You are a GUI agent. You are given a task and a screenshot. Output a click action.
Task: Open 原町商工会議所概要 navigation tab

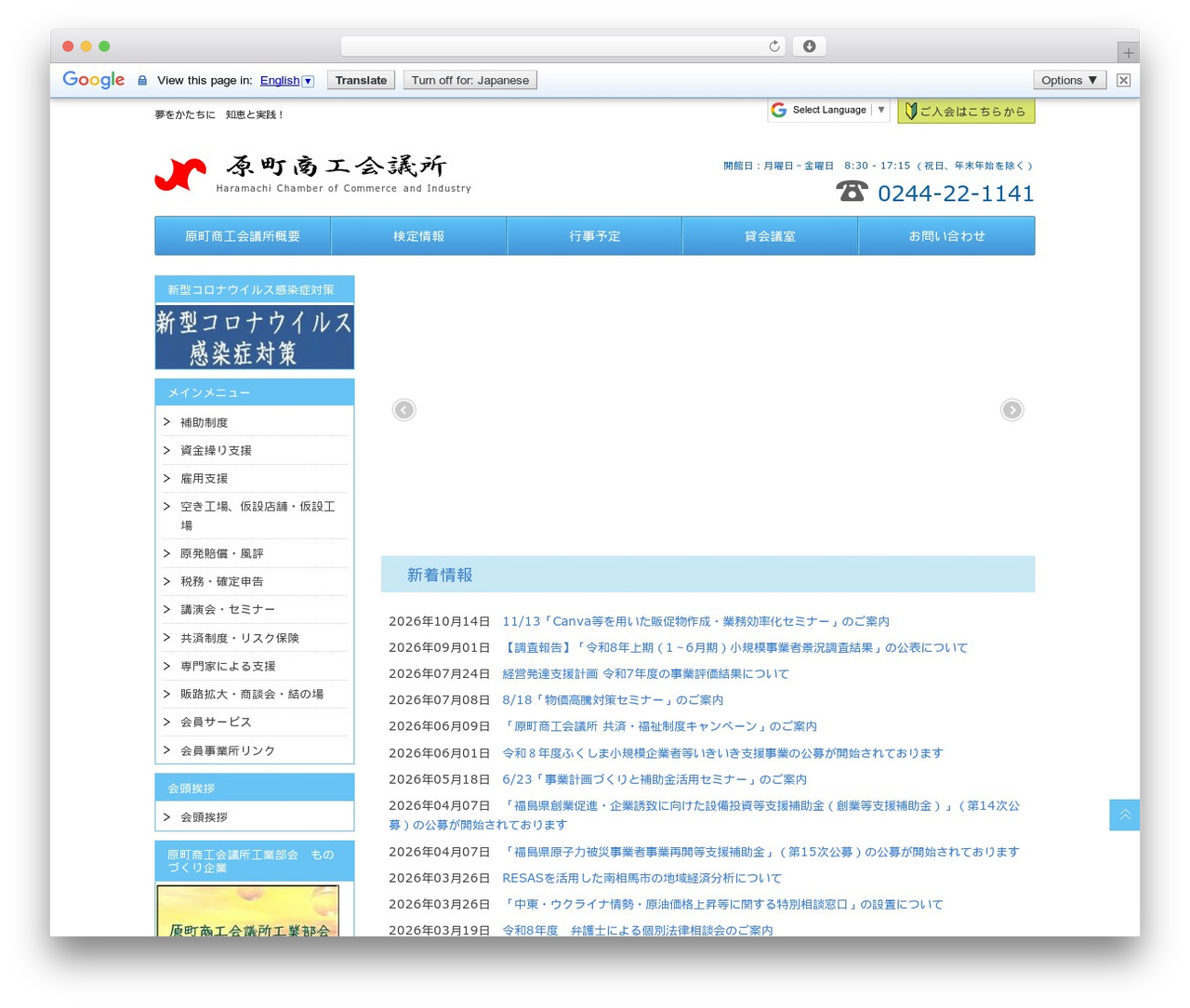pyautogui.click(x=243, y=236)
